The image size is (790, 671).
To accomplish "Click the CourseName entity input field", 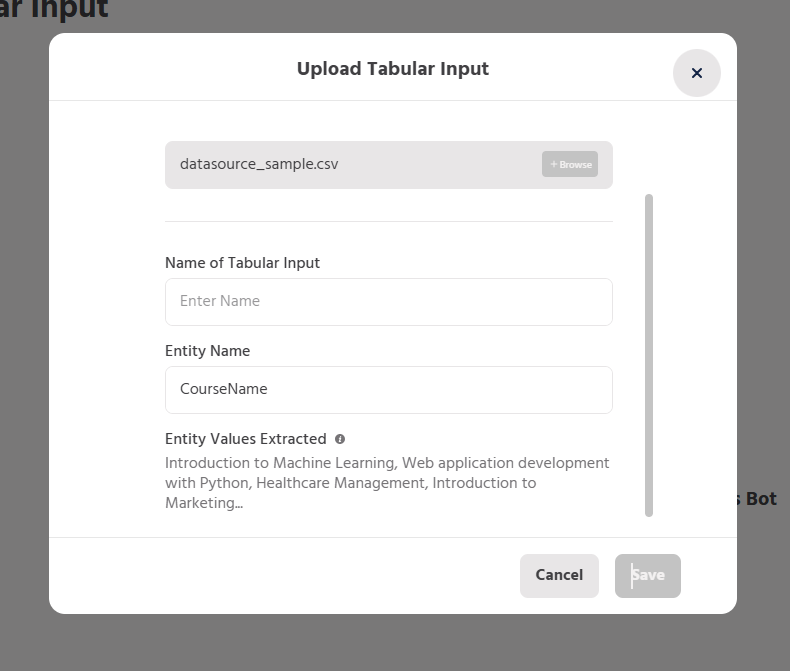I will coord(388,389).
